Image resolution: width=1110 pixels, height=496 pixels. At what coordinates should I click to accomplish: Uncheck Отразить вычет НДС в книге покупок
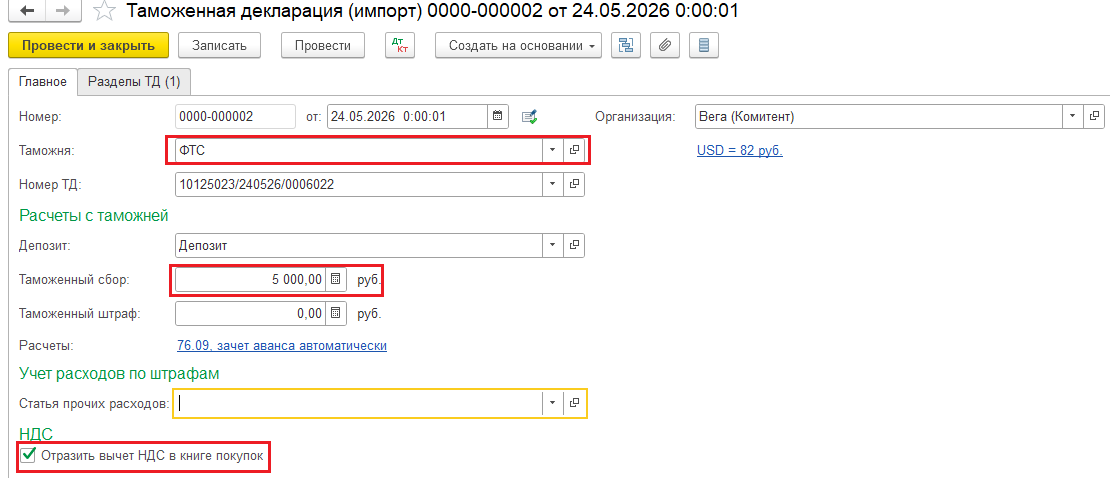point(28,456)
